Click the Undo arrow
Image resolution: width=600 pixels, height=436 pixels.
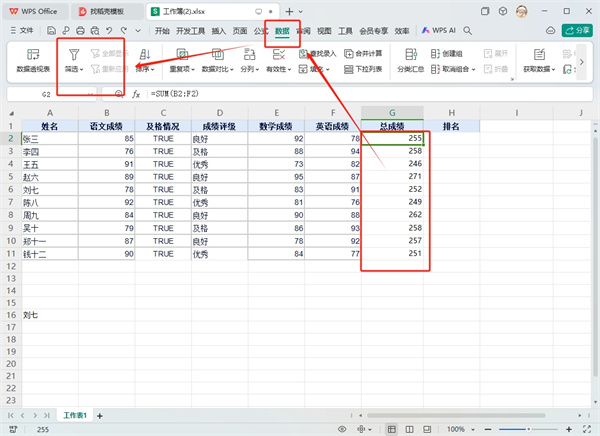109,31
